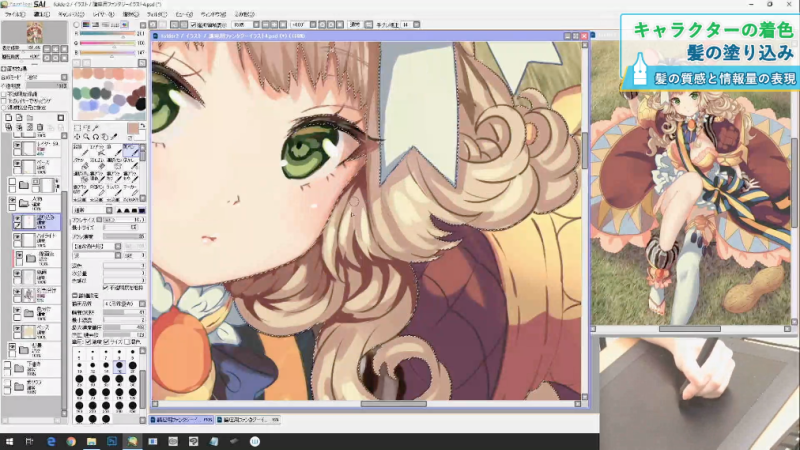Toggle 不透明度保護 checkbox

[x=4, y=94]
